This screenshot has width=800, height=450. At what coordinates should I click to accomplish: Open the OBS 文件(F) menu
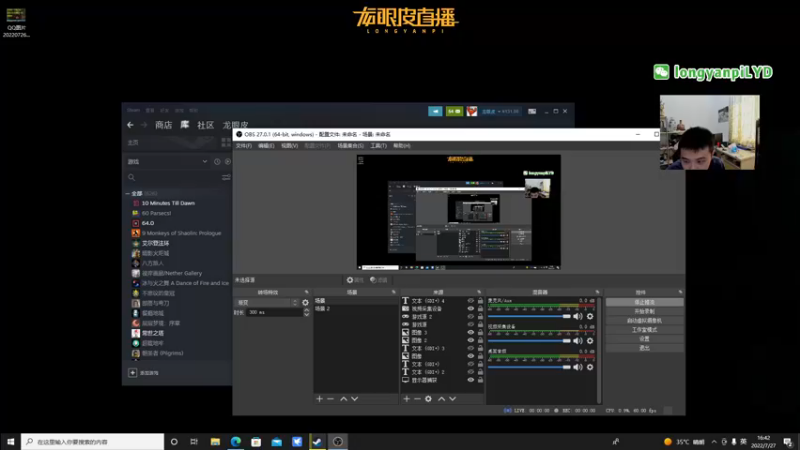pyautogui.click(x=244, y=146)
